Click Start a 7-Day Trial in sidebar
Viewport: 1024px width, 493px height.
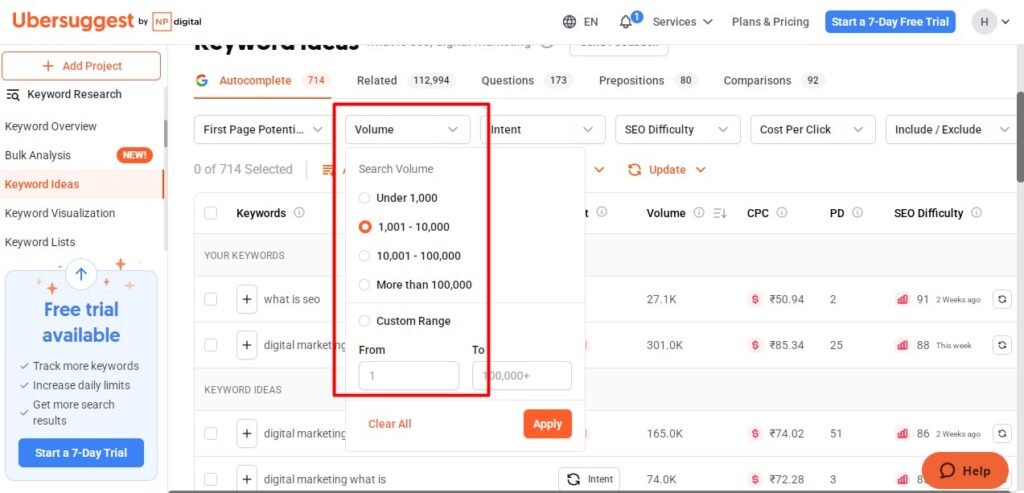(81, 453)
